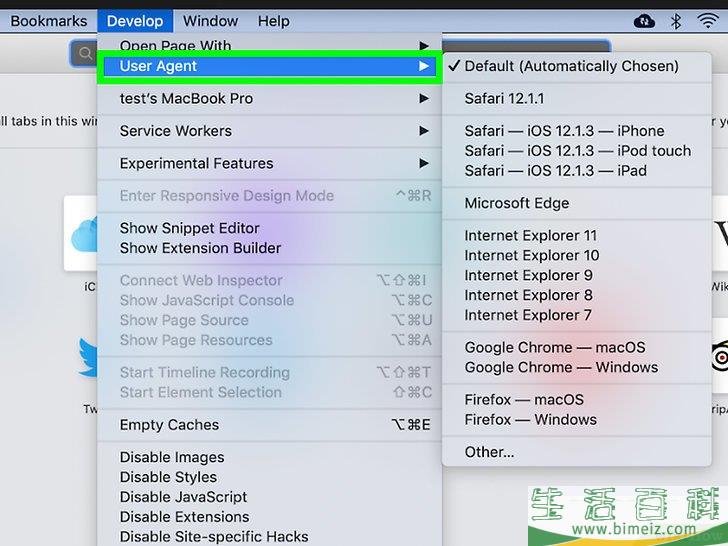Click Show Page Resources item
This screenshot has height=546, width=728.
click(269, 340)
